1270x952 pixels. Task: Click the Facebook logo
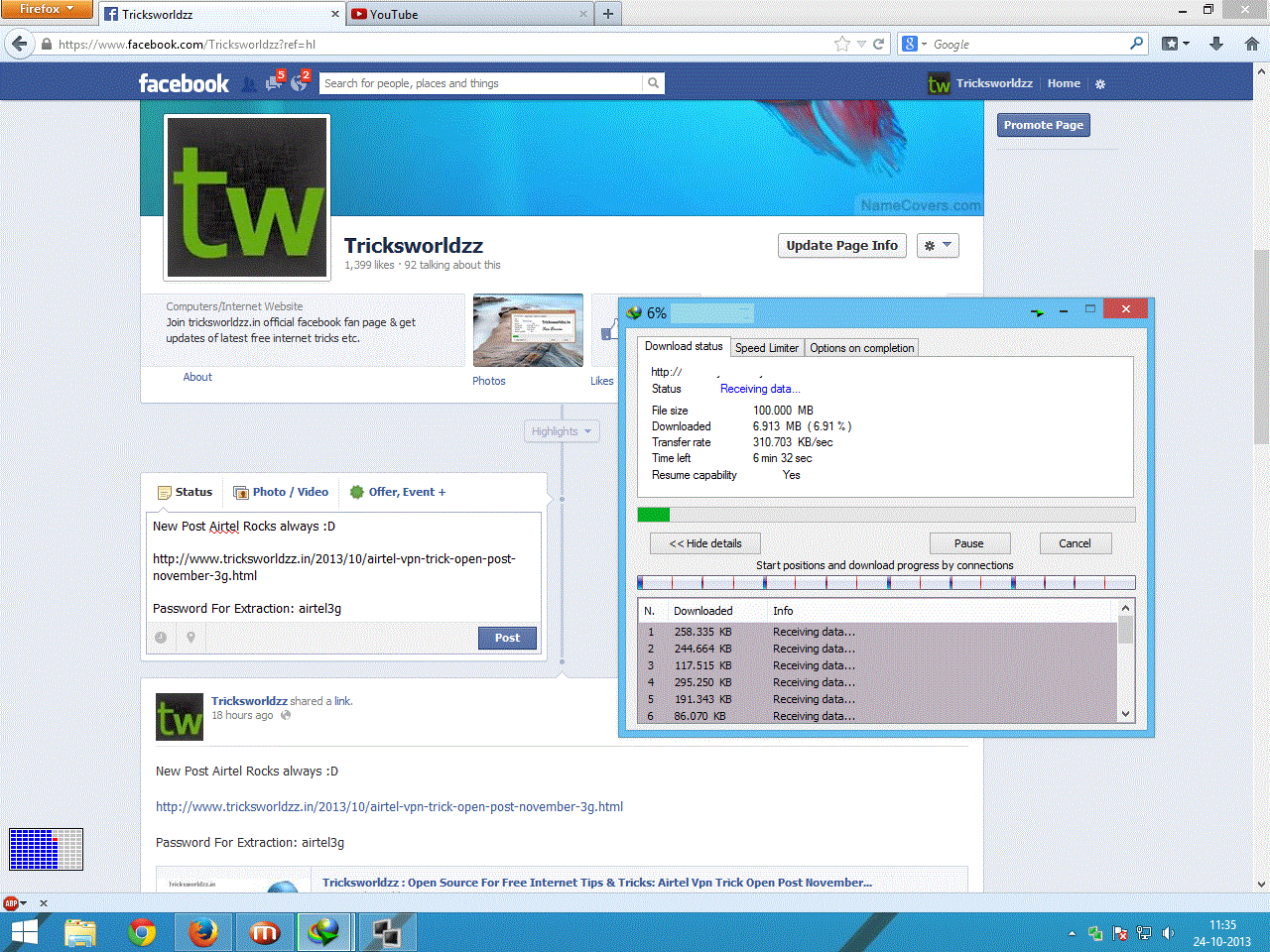click(x=184, y=83)
